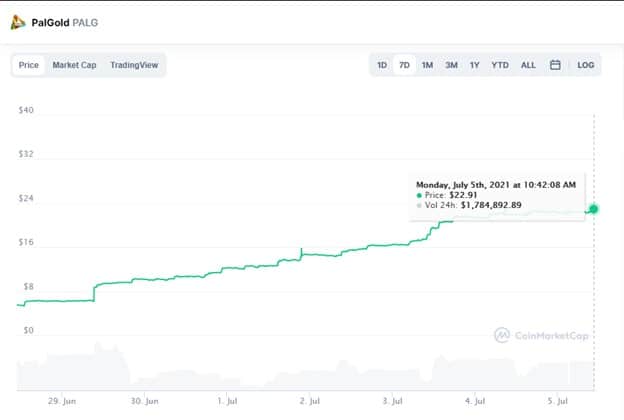The height and width of the screenshot is (420, 624).
Task: Show ALL price history
Action: click(528, 65)
